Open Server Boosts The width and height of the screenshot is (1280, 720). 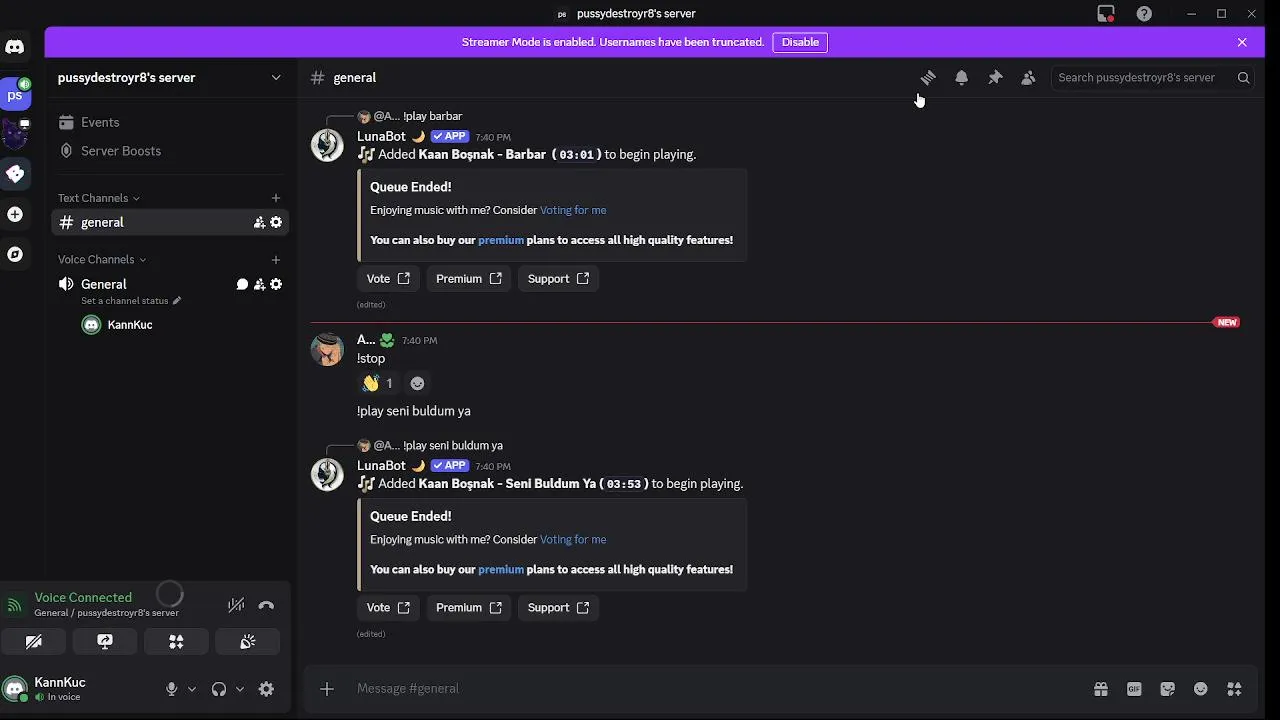120,151
